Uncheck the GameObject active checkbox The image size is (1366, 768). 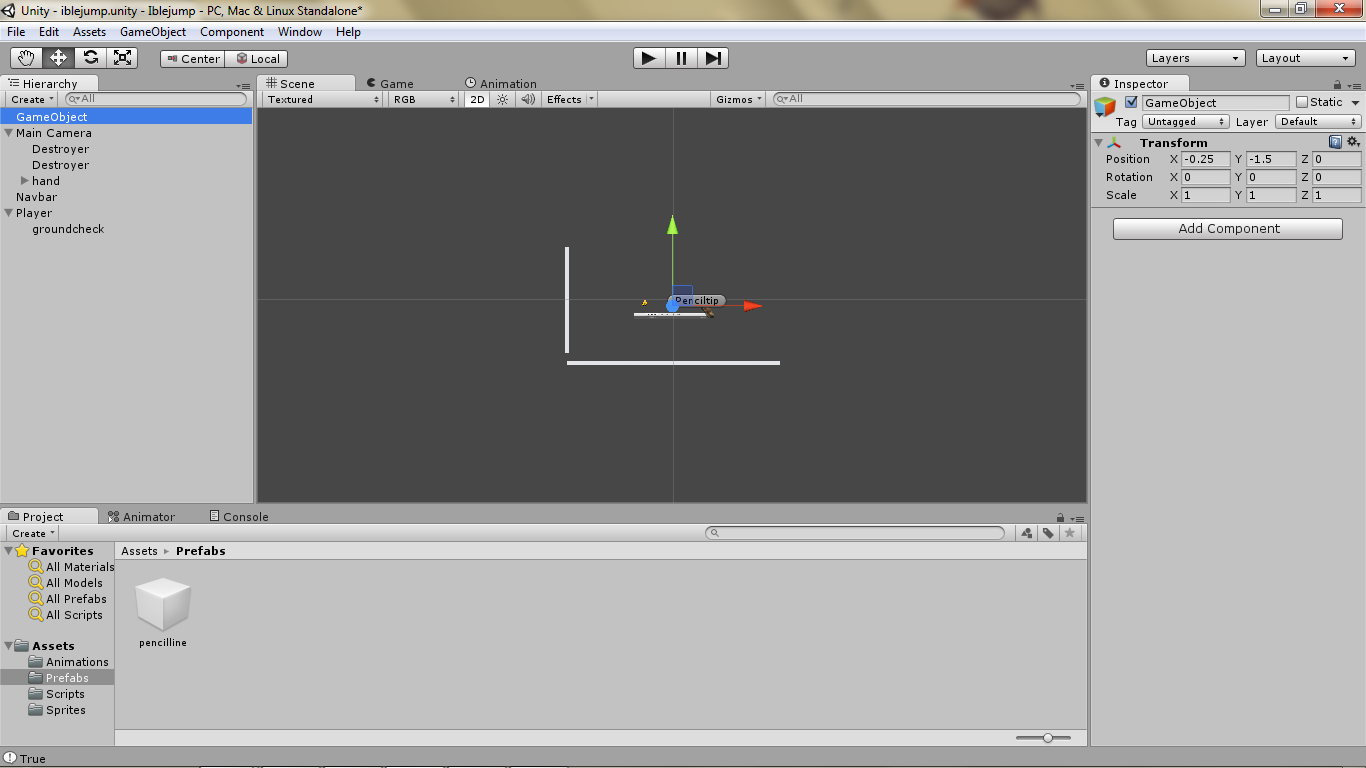click(x=1131, y=102)
